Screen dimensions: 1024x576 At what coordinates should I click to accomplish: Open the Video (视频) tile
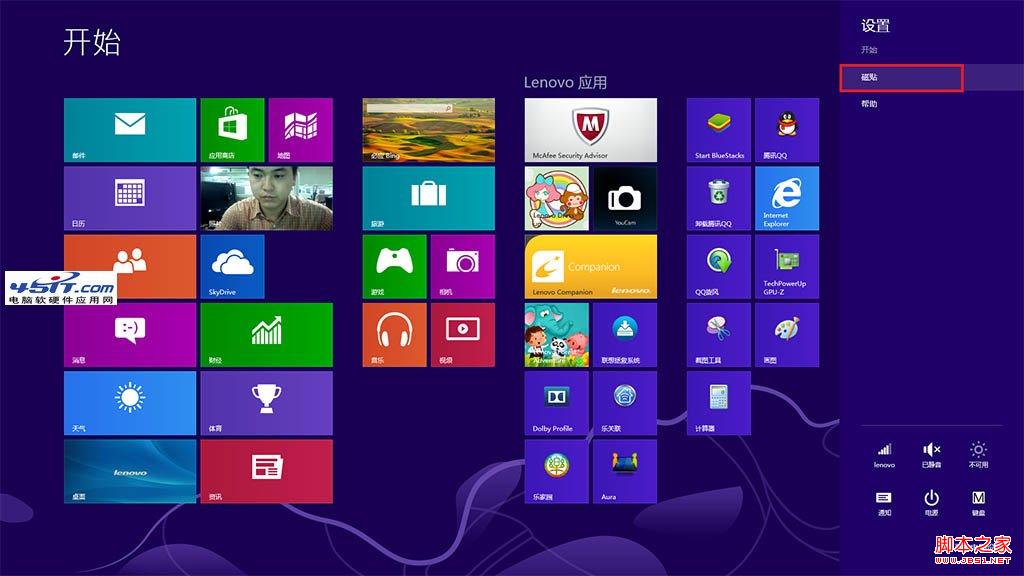point(462,334)
